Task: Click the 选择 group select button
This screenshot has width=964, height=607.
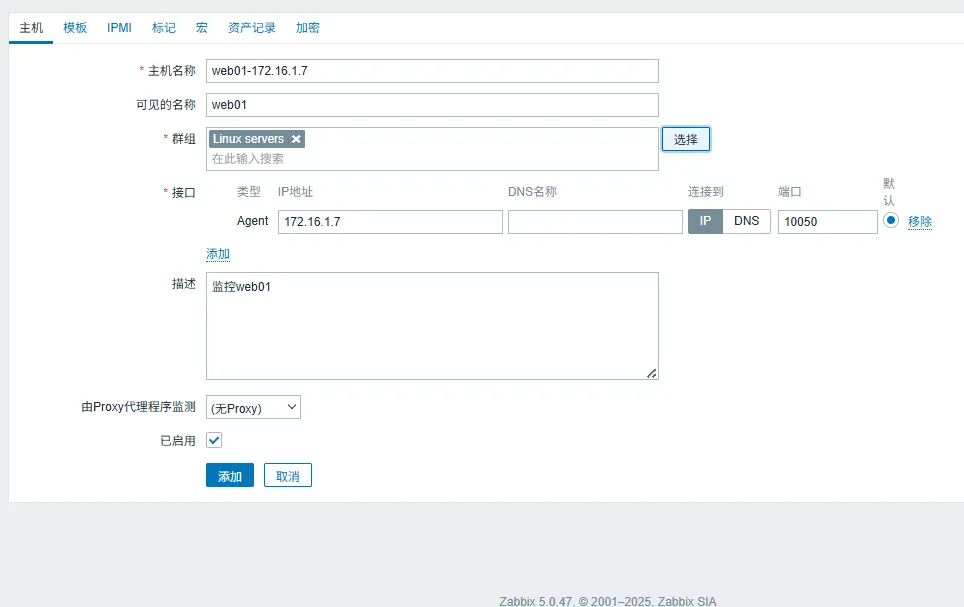Action: pos(685,139)
